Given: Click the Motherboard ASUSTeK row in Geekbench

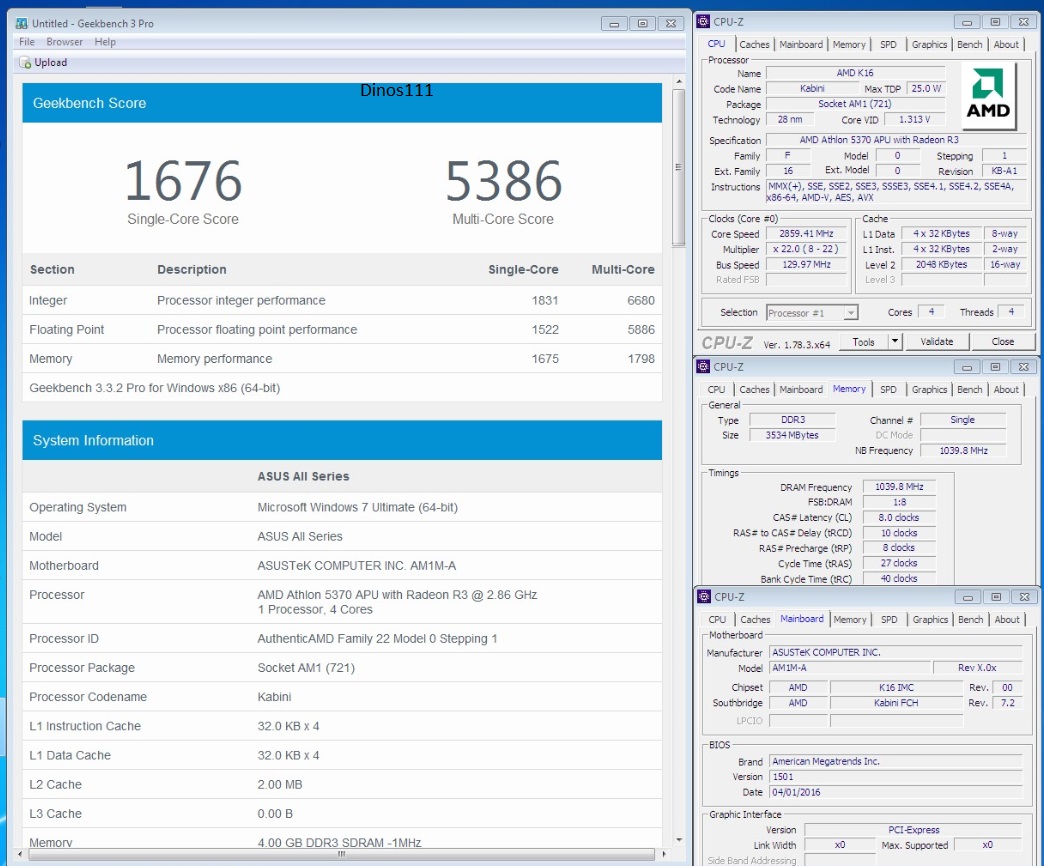Looking at the screenshot, I should [x=342, y=566].
